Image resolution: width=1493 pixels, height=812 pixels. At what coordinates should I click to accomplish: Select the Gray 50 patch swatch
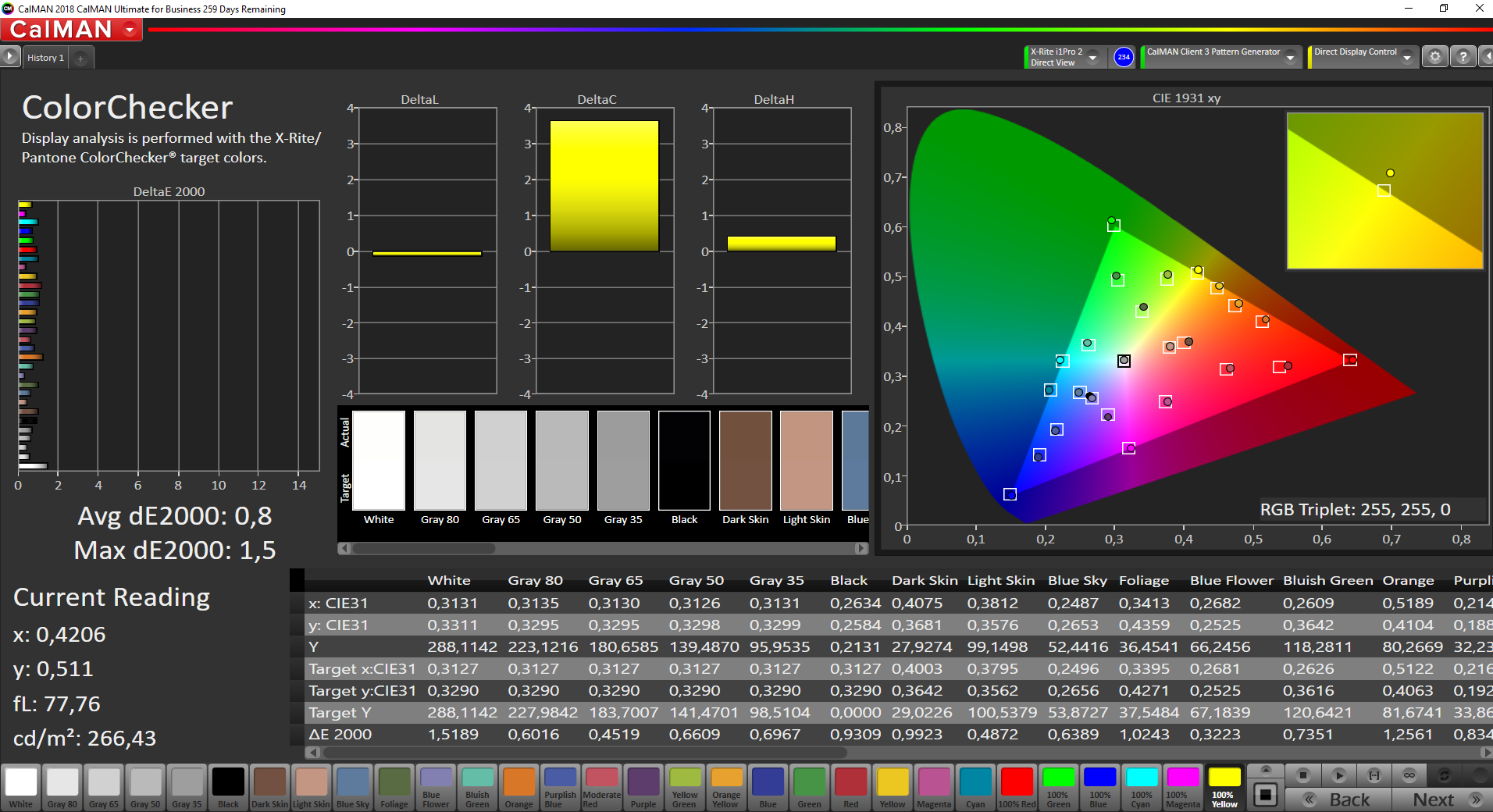[145, 787]
